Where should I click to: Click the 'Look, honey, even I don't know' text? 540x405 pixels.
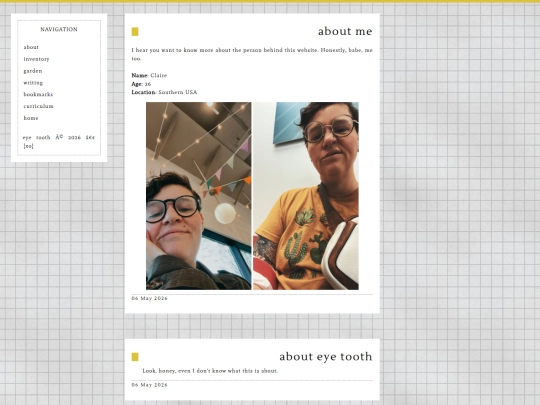pyautogui.click(x=210, y=371)
